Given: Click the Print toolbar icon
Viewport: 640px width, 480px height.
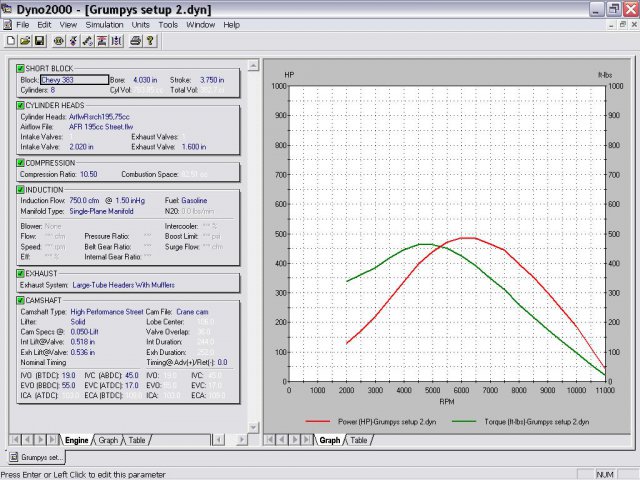Looking at the screenshot, I should pyautogui.click(x=135, y=41).
